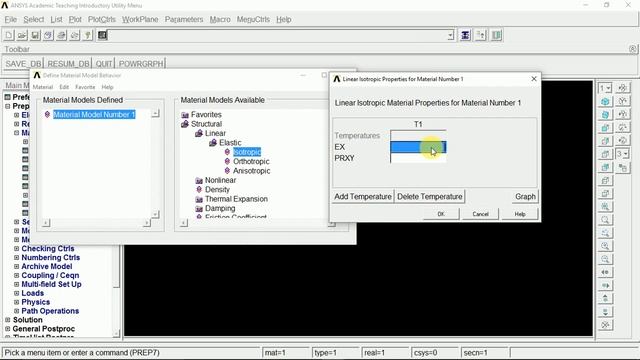Click the csys=0 status bar entry
640x360 pixels.
pos(435,353)
